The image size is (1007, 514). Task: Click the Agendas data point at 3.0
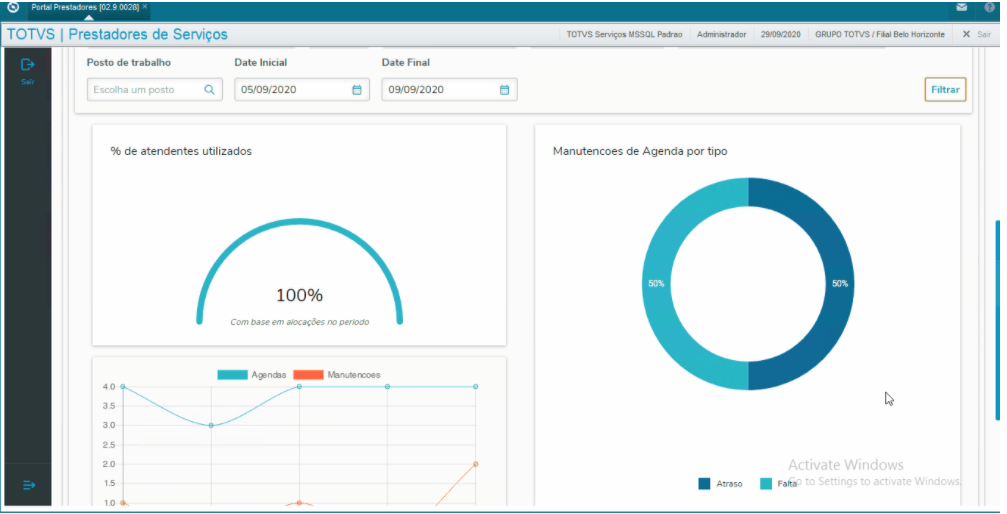click(x=211, y=425)
